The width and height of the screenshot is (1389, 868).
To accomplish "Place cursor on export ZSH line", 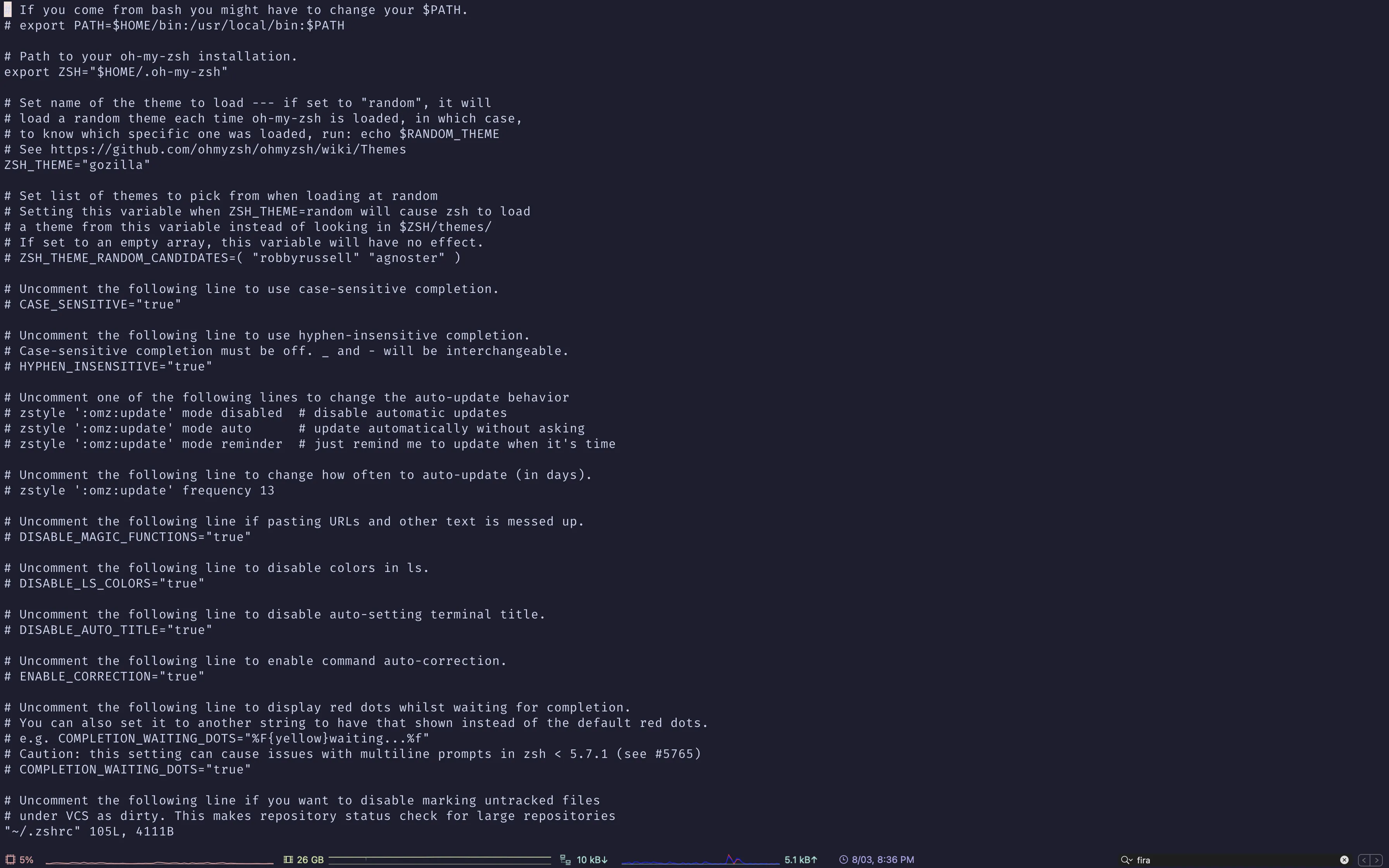I will pos(116,72).
